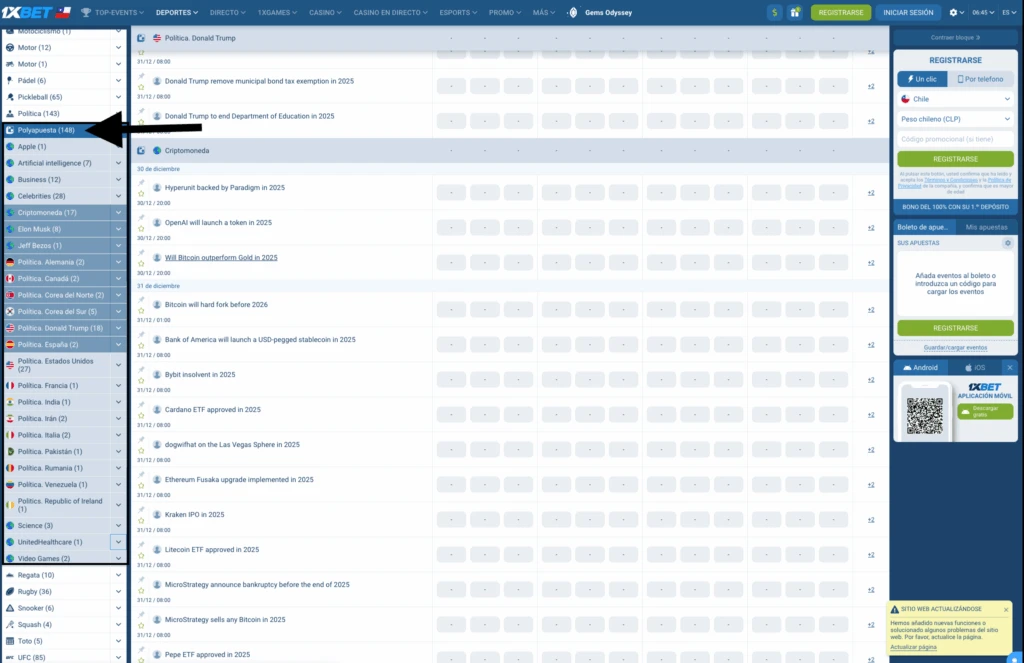This screenshot has height=663, width=1024.
Task: Expand the Celebrities (28) category
Action: (x=118, y=196)
